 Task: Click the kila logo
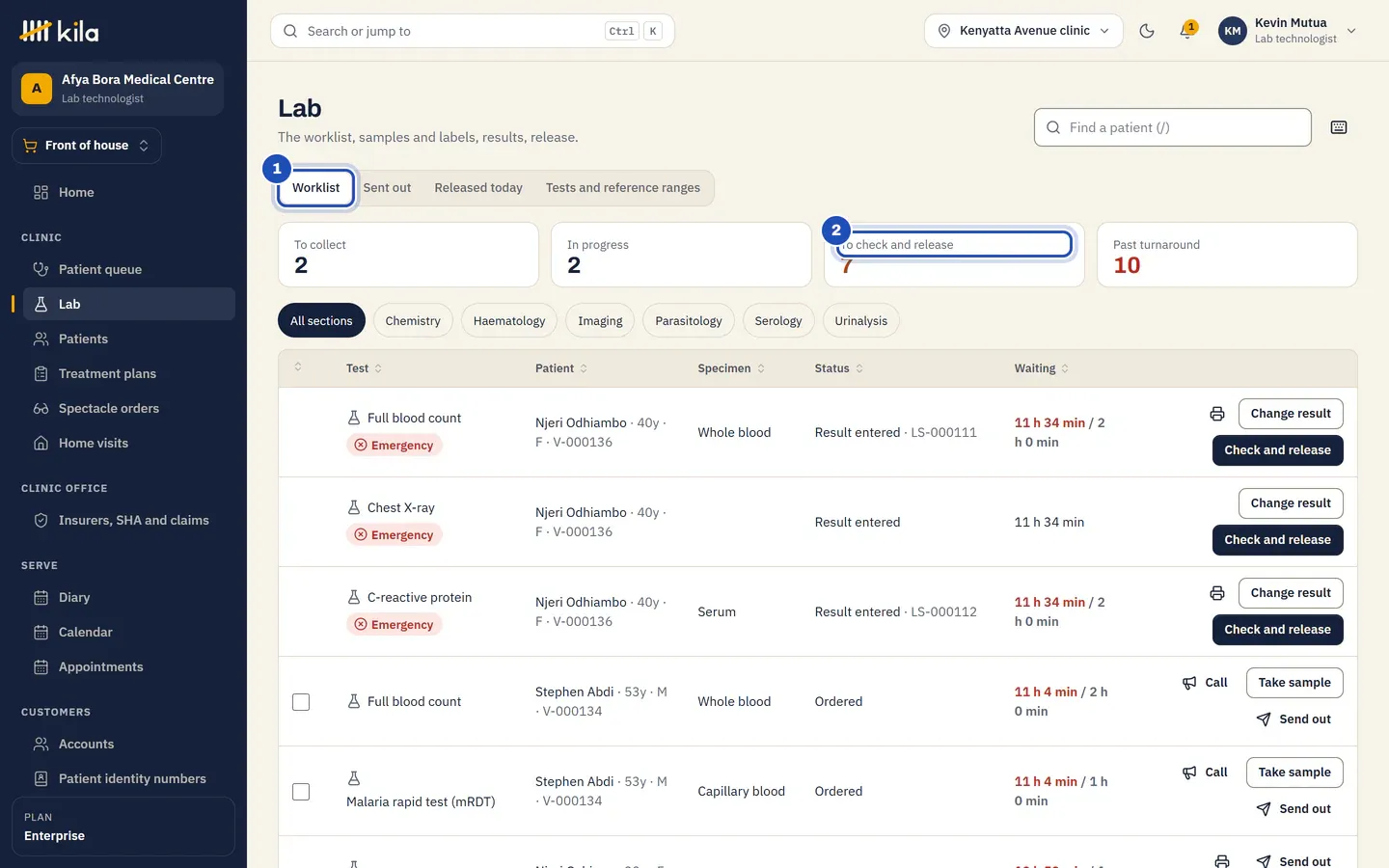point(60,31)
